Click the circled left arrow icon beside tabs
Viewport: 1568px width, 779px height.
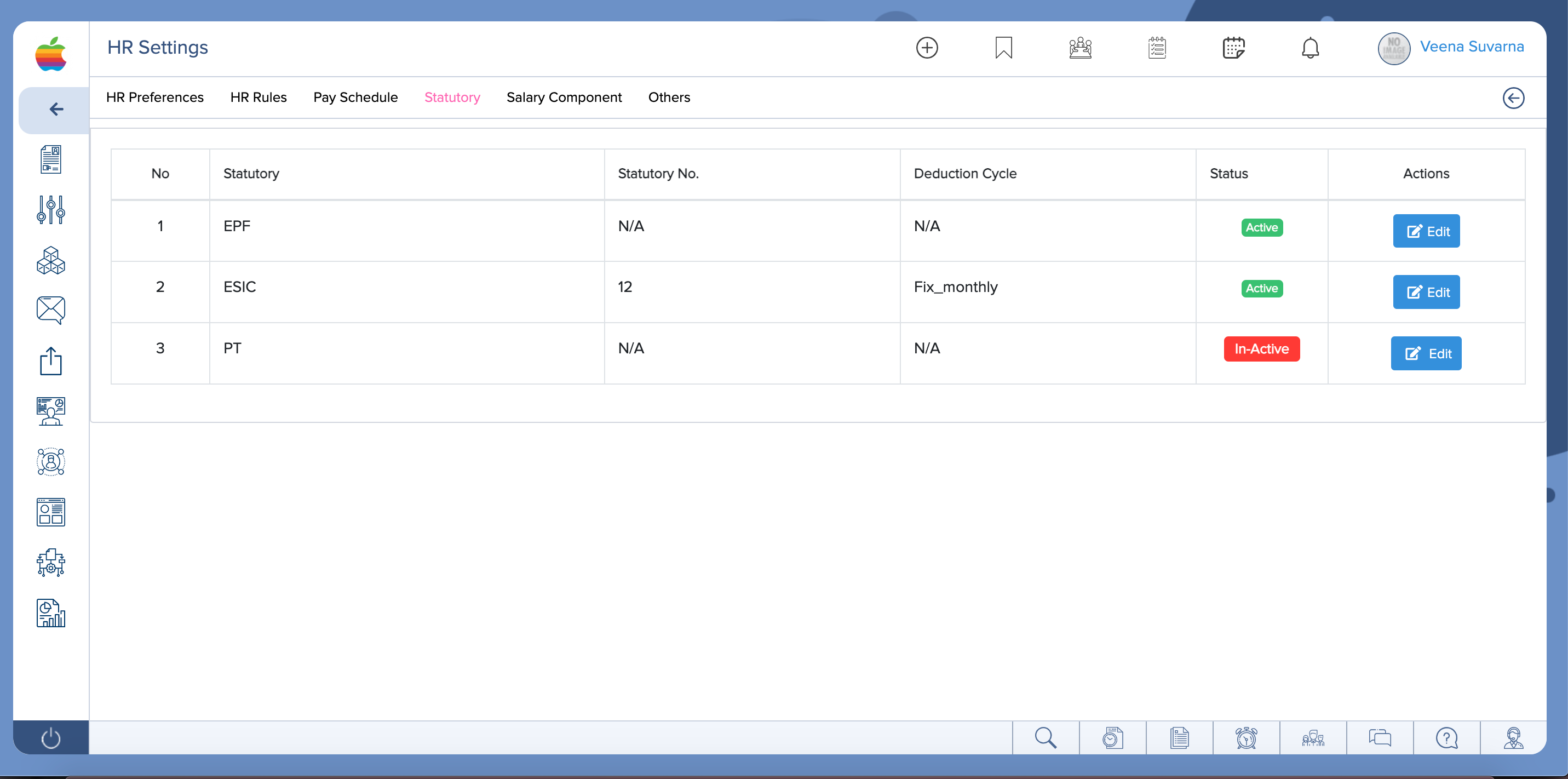click(1513, 98)
